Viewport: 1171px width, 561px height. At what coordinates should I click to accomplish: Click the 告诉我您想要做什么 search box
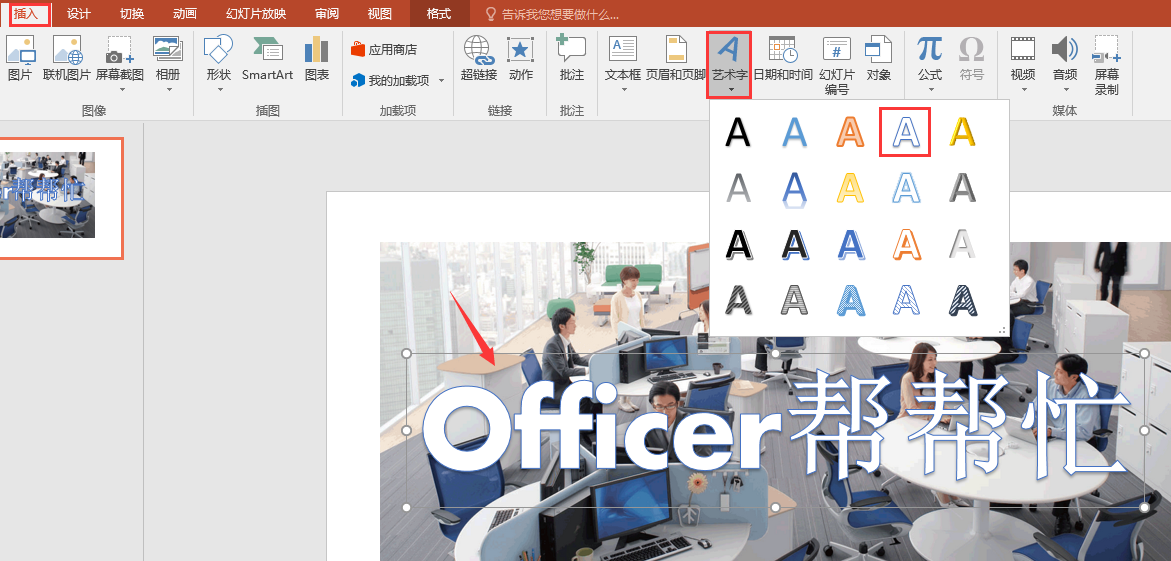560,14
